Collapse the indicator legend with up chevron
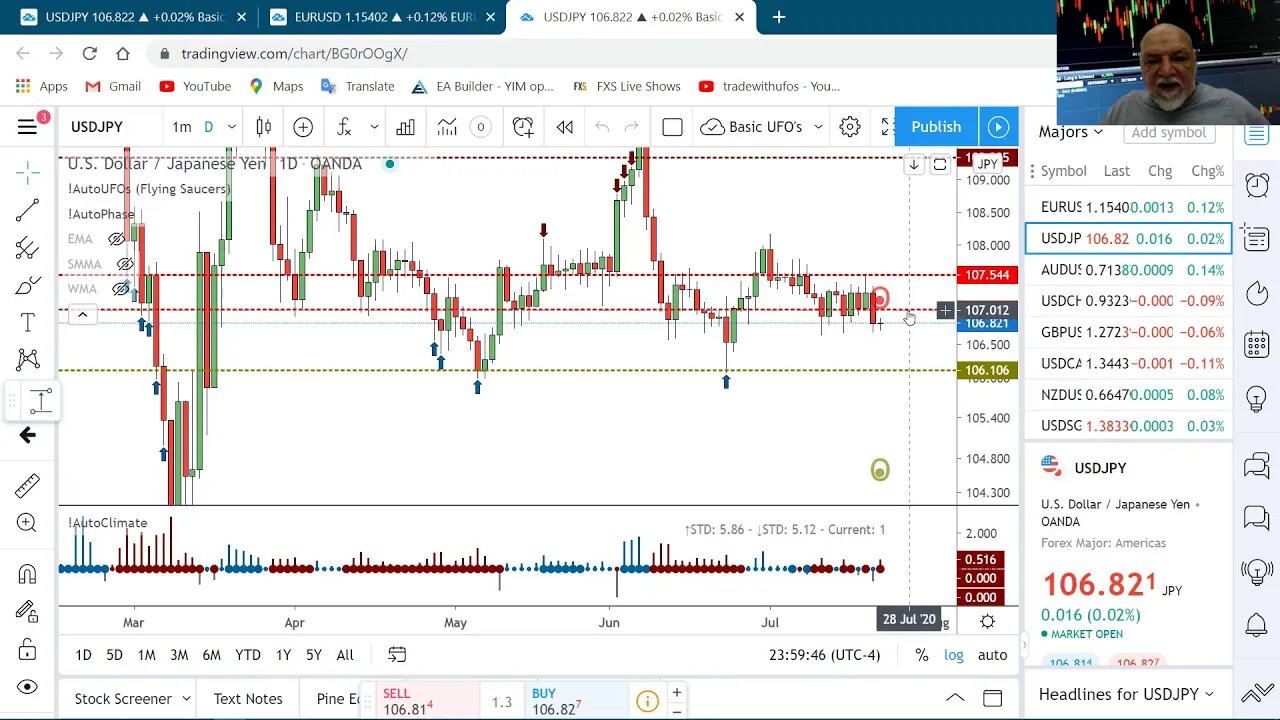The width and height of the screenshot is (1280, 720). point(82,315)
